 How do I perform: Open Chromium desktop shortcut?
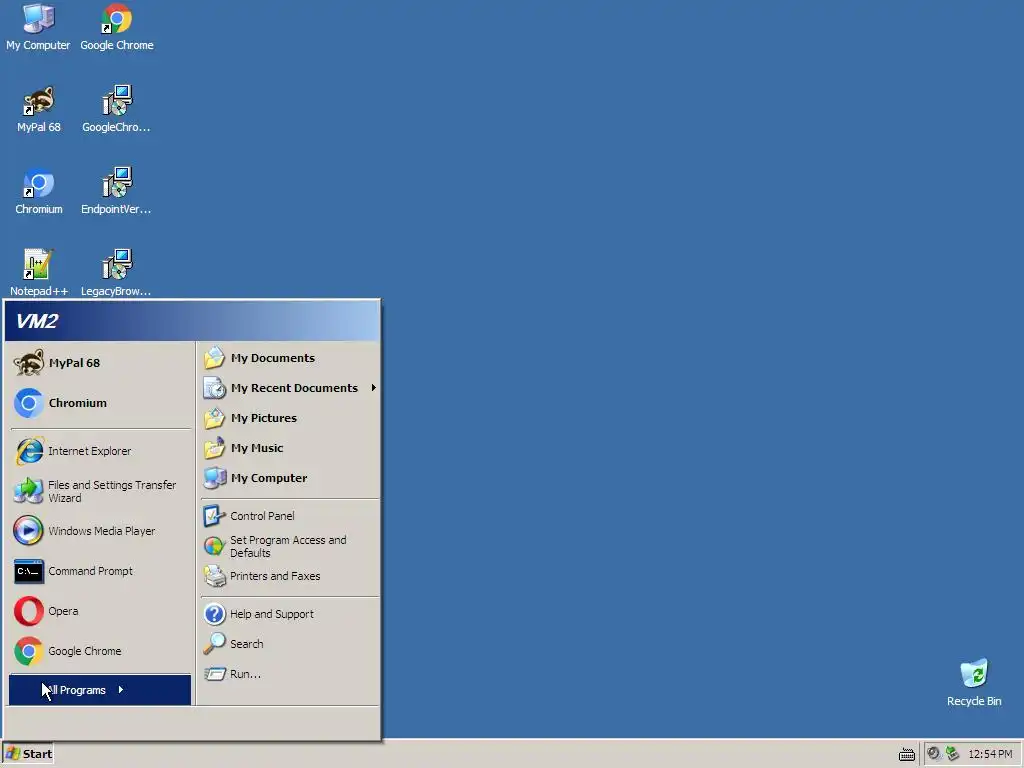[x=39, y=191]
